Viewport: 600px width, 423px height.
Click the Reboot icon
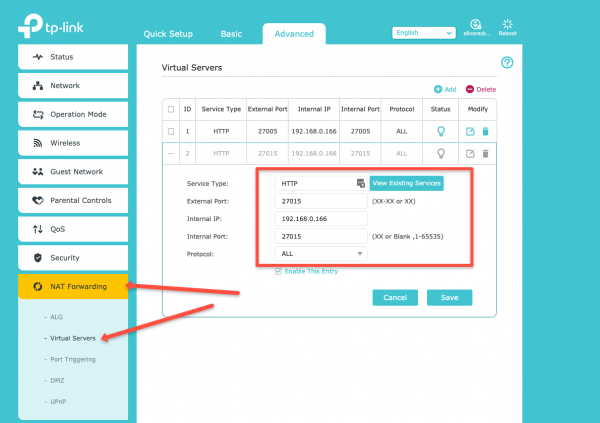[507, 24]
